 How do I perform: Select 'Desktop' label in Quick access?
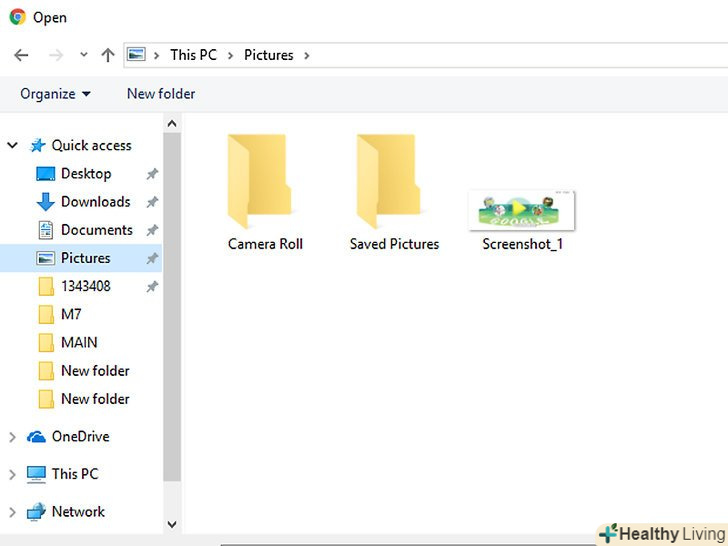[86, 174]
